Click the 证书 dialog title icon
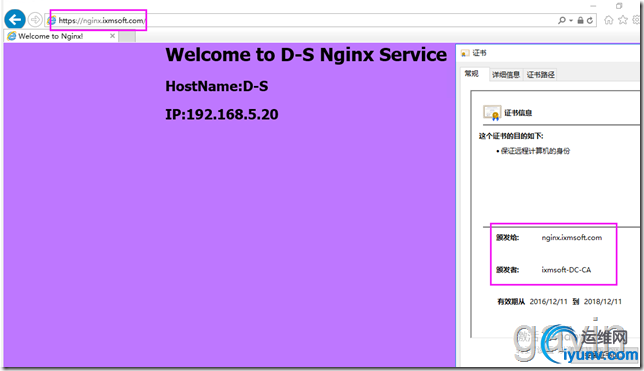The image size is (644, 371). (465, 53)
